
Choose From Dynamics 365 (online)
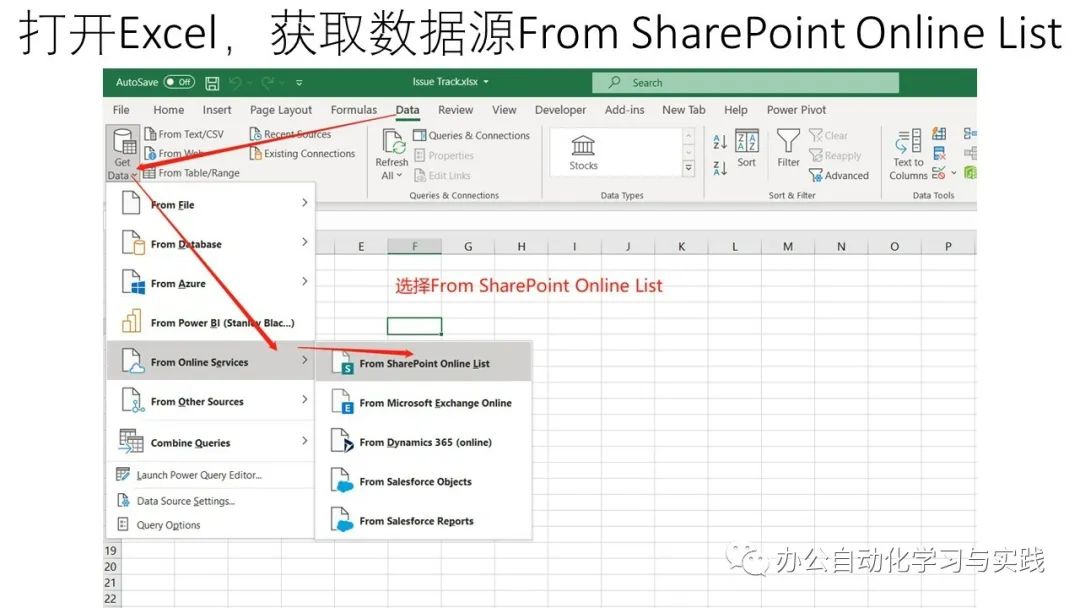(424, 441)
